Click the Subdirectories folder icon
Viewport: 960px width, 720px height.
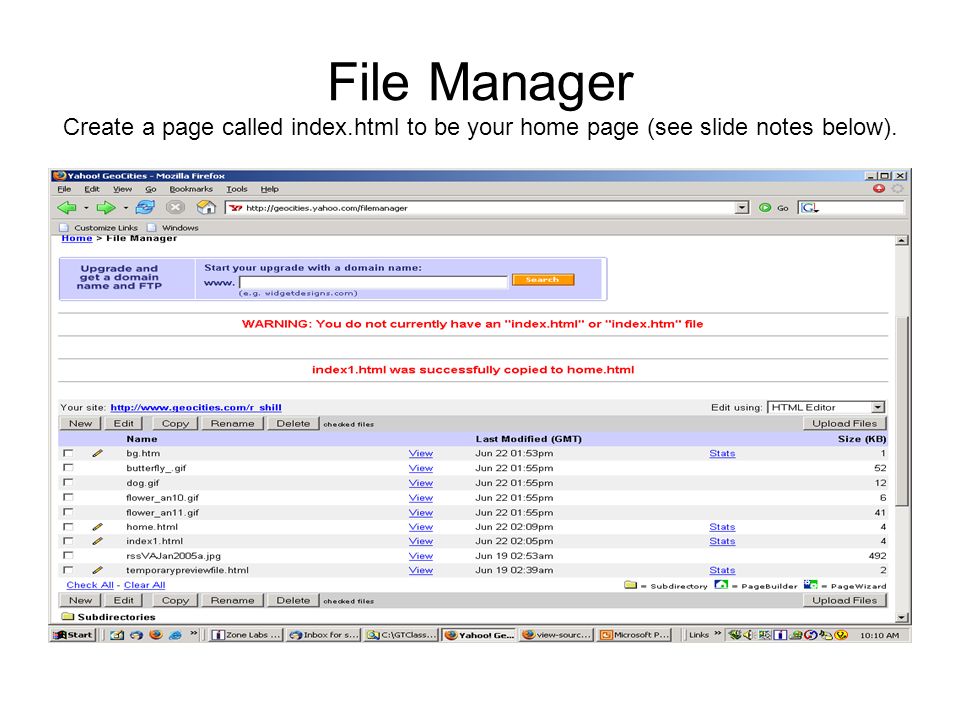coord(68,617)
